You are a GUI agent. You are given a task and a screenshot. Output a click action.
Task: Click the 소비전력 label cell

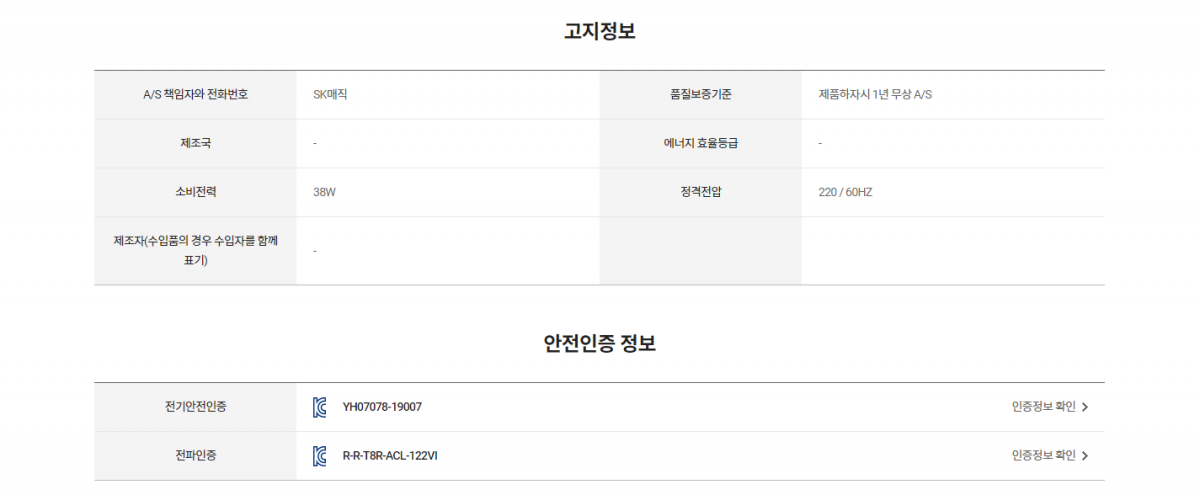point(195,192)
